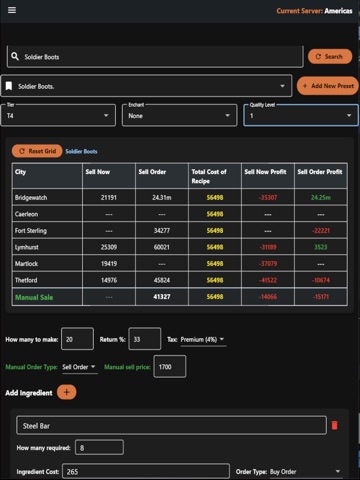This screenshot has height=480, width=360.
Task: Focus the Soldier Boots search field
Action: 155,57
